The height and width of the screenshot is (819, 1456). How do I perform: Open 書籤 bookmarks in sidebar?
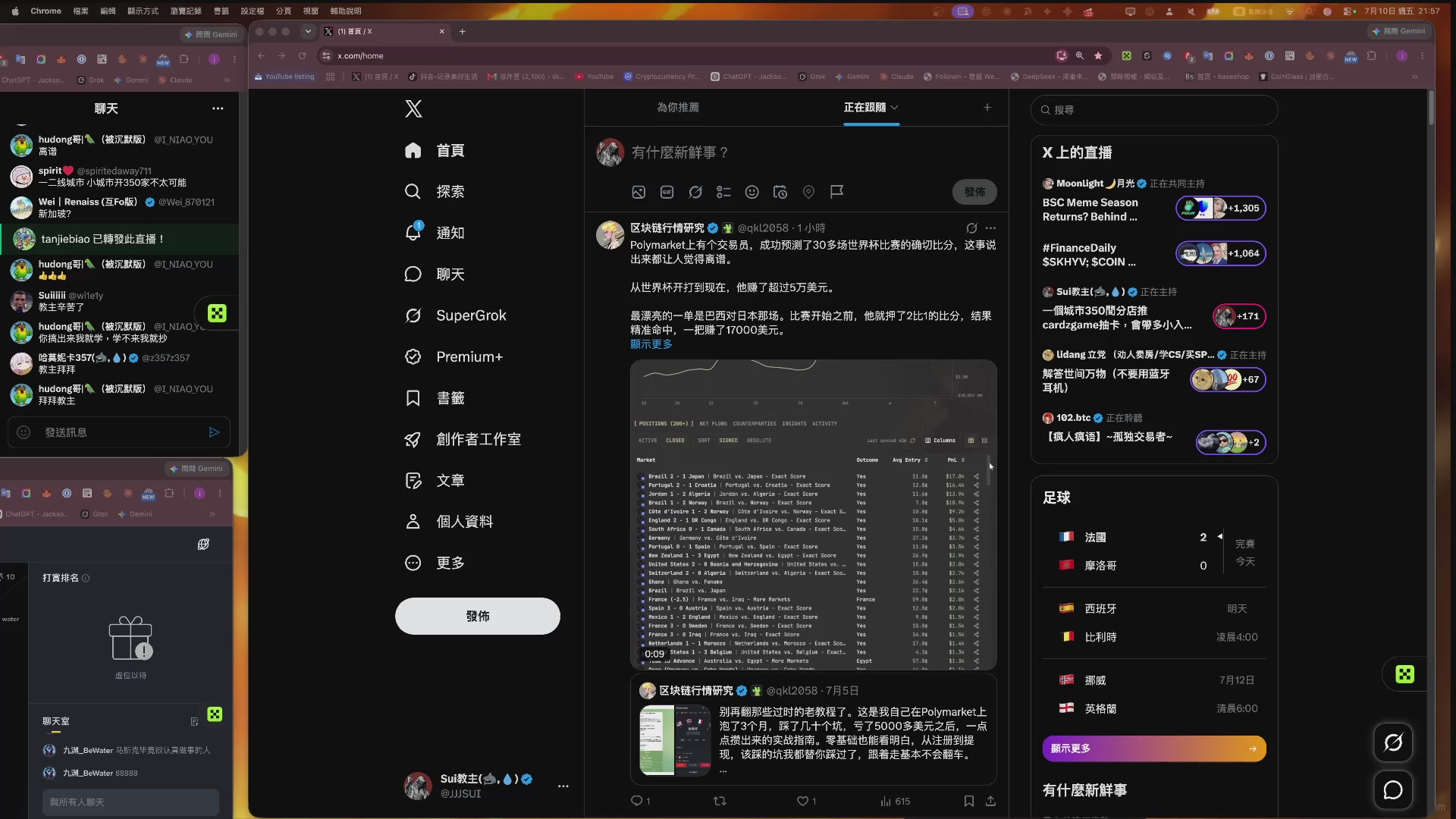tap(435, 398)
